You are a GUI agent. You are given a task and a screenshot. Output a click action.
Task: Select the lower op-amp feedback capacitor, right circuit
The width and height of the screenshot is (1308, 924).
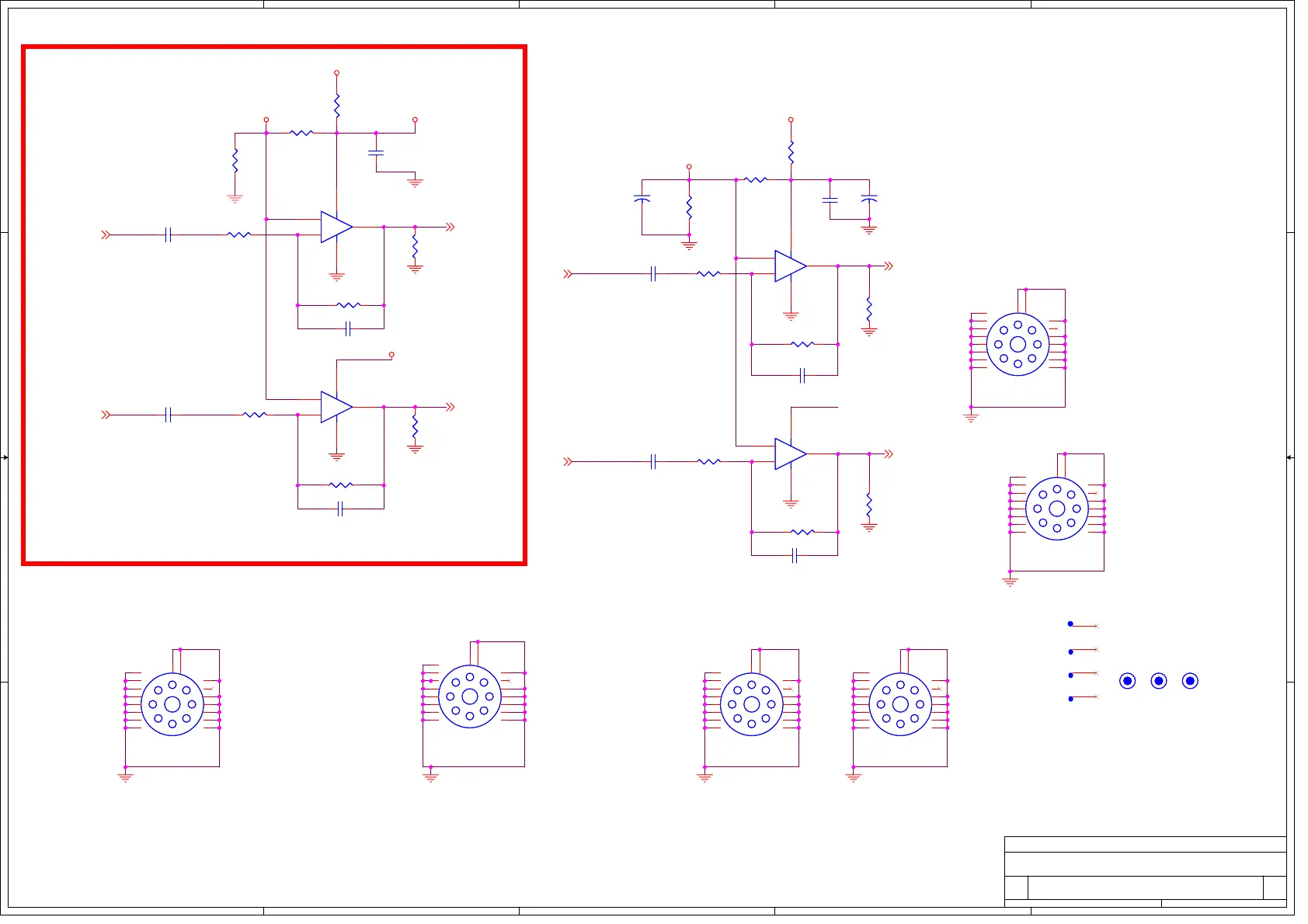click(795, 556)
